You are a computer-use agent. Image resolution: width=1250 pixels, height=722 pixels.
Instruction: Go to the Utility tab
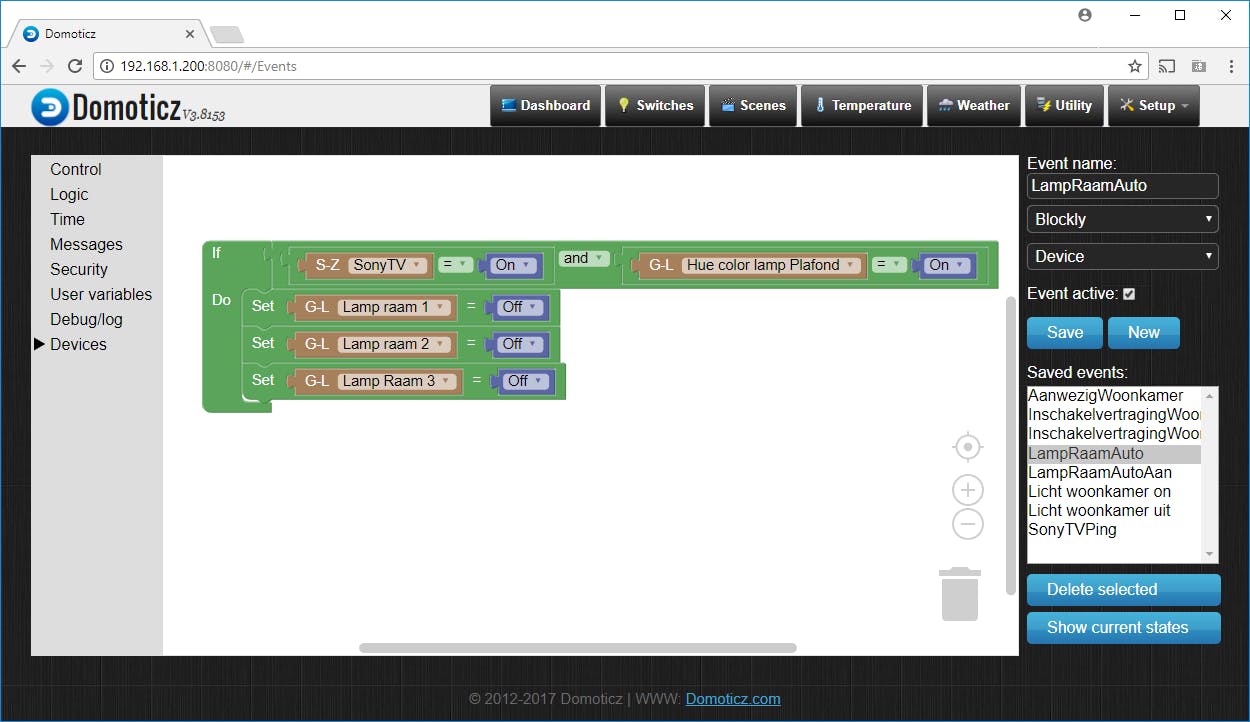[1064, 105]
